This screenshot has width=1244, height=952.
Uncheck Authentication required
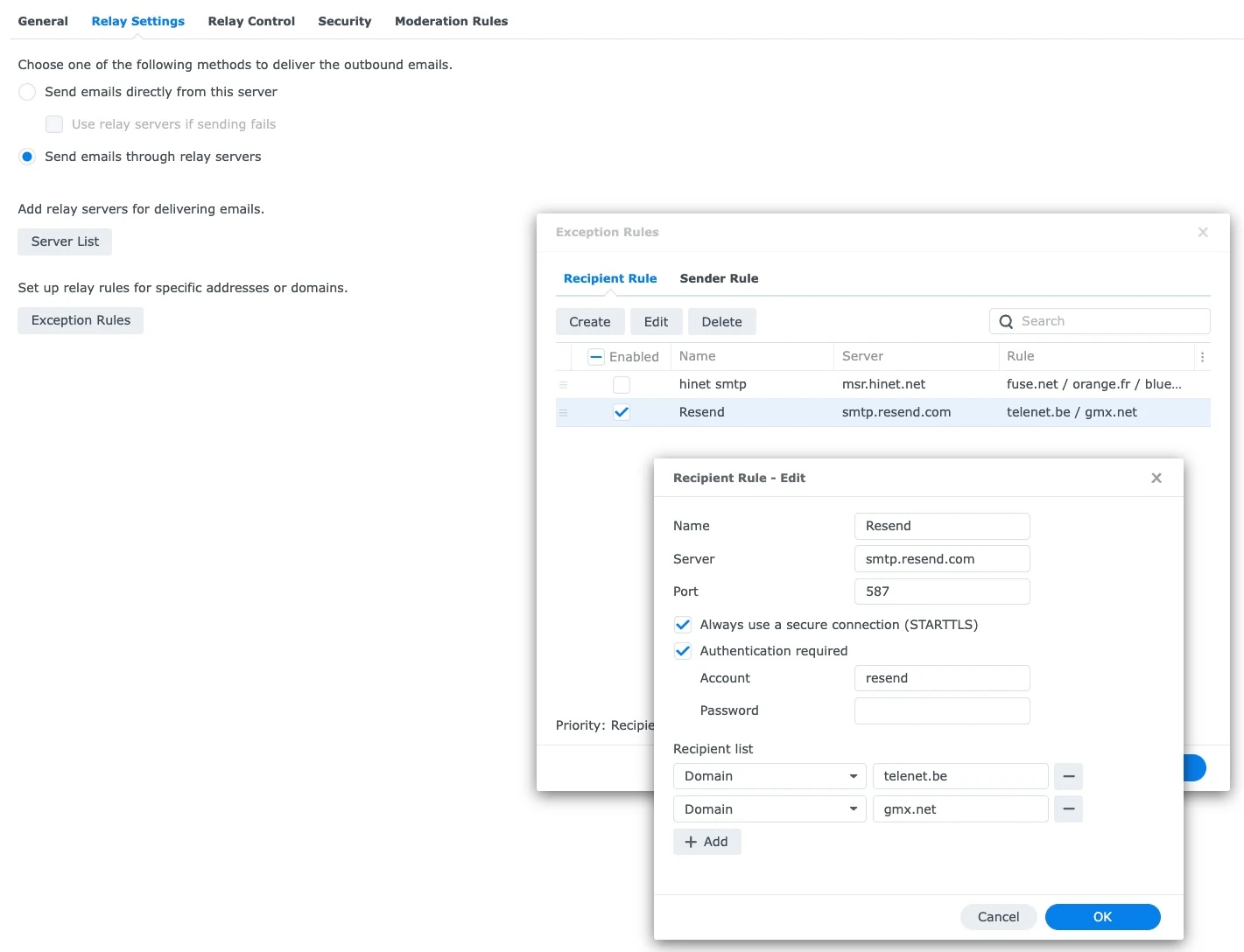[x=683, y=651]
